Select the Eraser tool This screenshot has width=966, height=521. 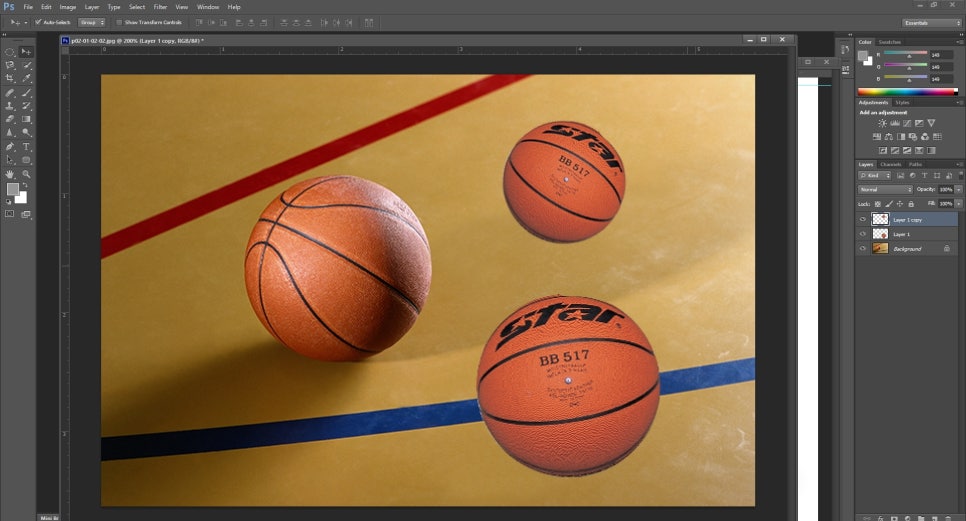(x=10, y=119)
